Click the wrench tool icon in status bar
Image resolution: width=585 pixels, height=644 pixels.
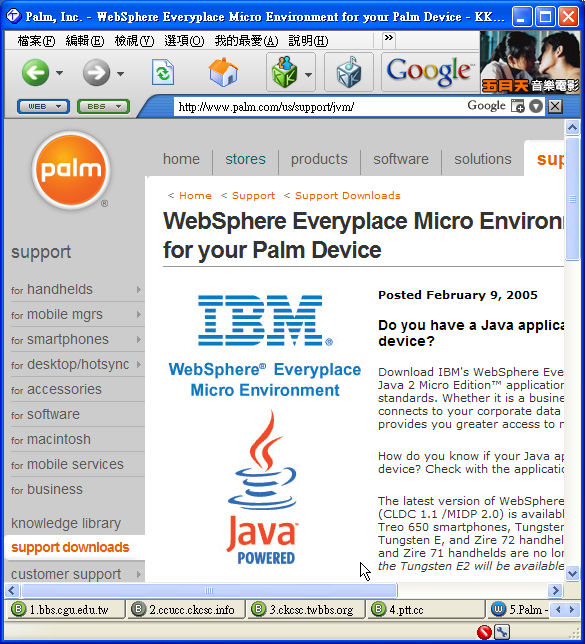tap(502, 632)
